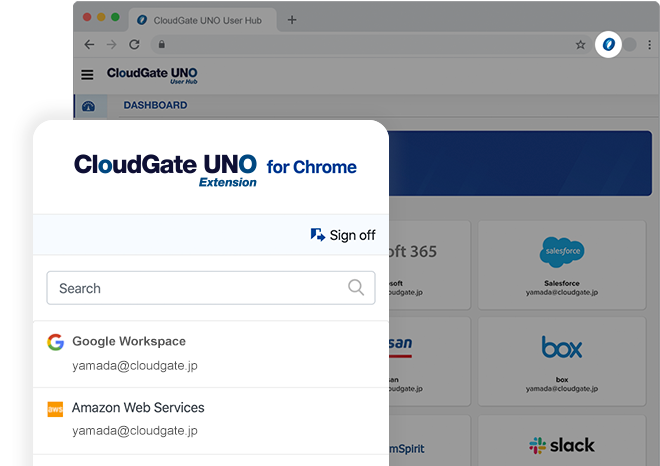The height and width of the screenshot is (466, 660).
Task: Click the dashboard gauge icon in the sidebar
Action: [x=88, y=106]
